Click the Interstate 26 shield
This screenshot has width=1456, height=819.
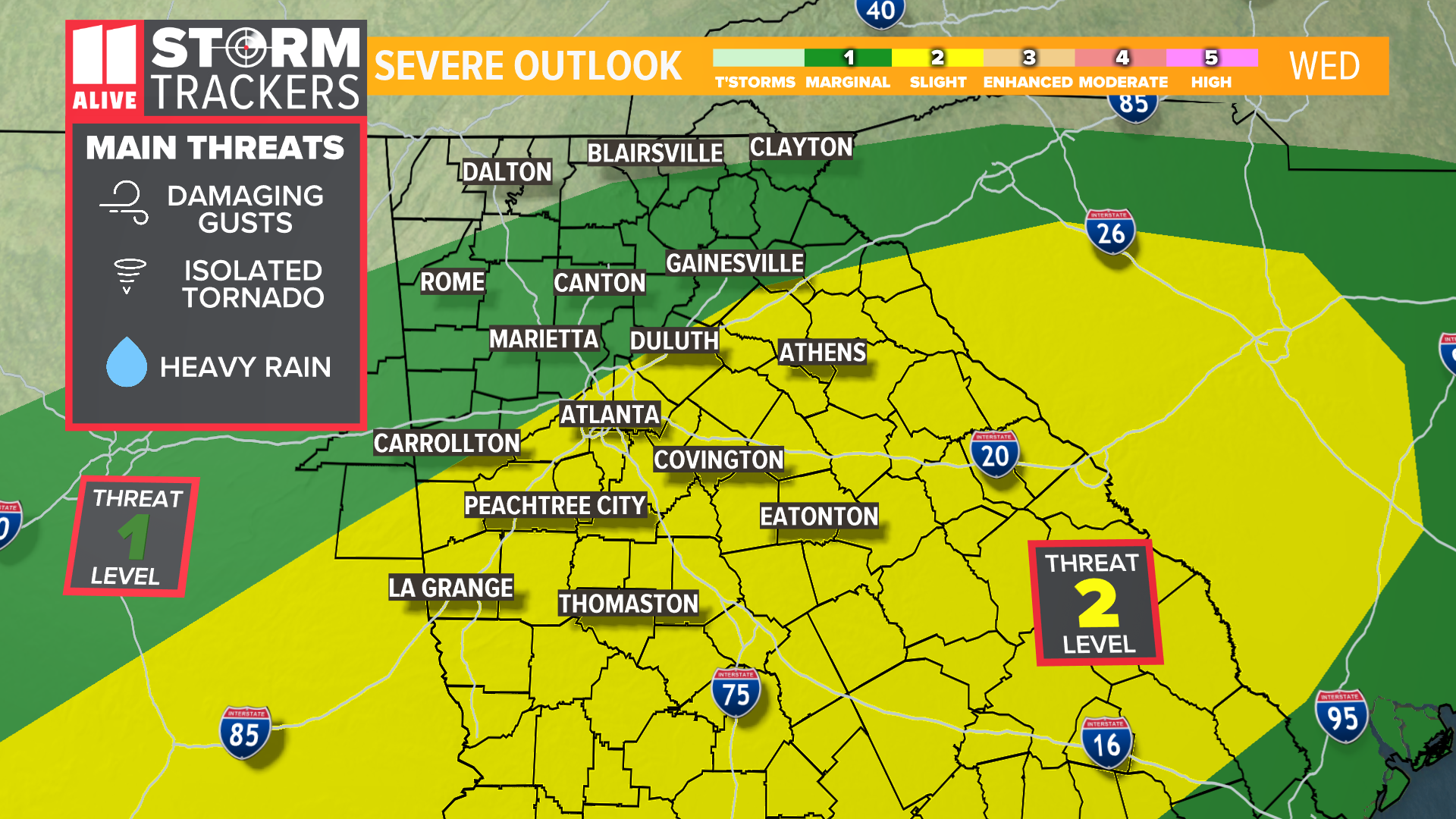[1110, 231]
